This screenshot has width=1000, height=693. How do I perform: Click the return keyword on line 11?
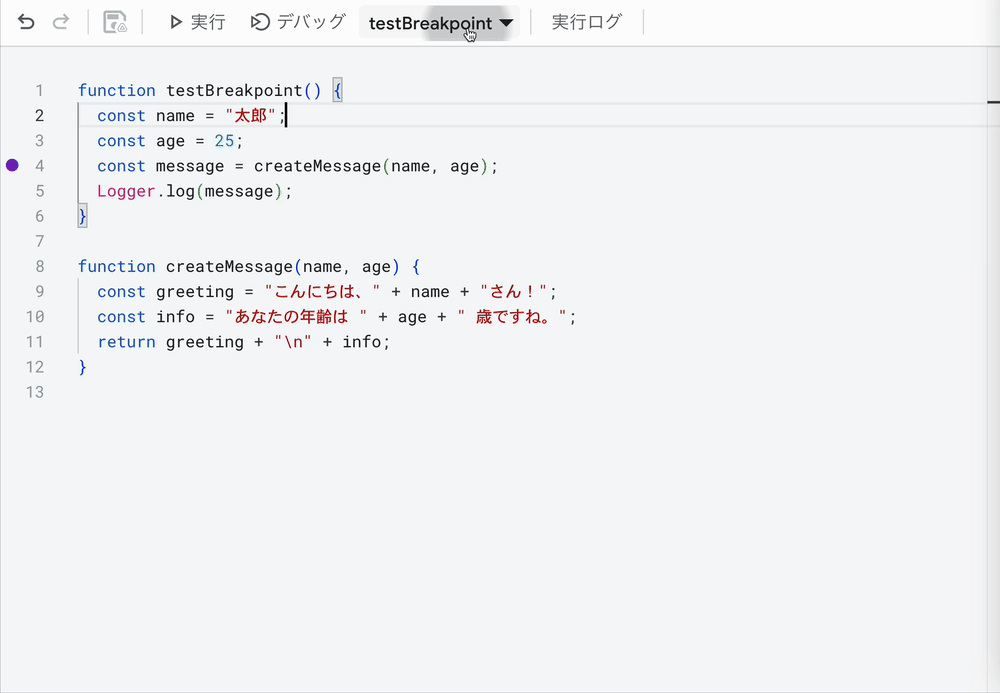[126, 342]
